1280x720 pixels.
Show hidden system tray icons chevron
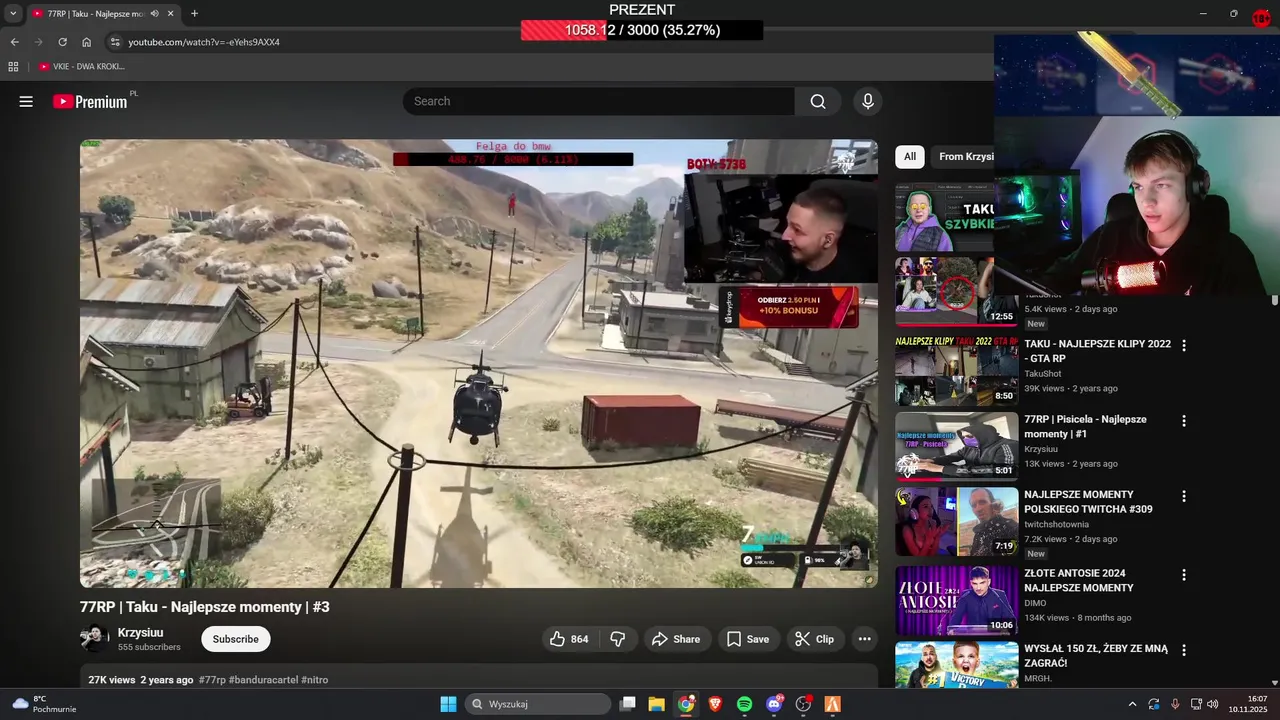tap(1132, 704)
